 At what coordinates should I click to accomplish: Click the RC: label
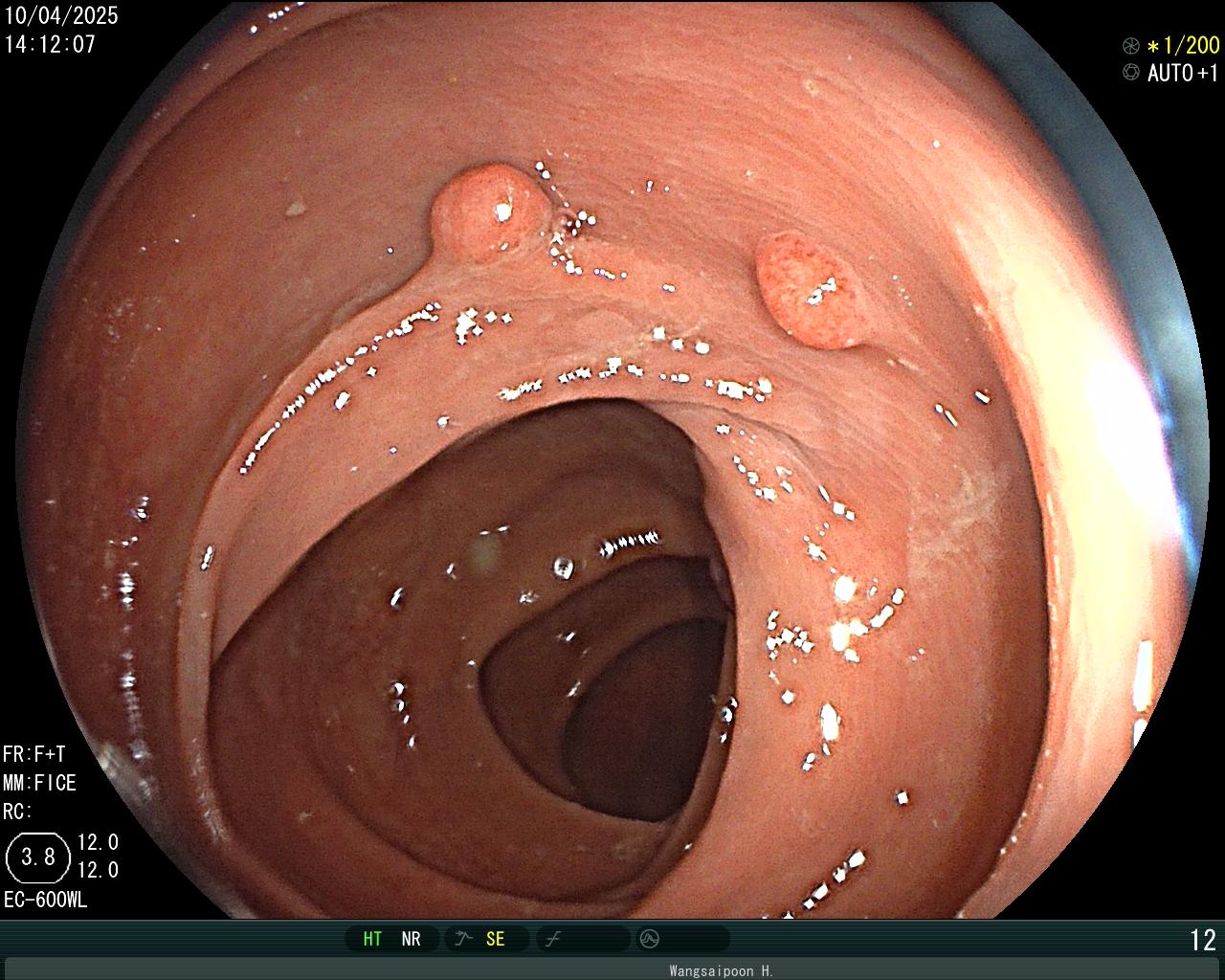coord(17,812)
